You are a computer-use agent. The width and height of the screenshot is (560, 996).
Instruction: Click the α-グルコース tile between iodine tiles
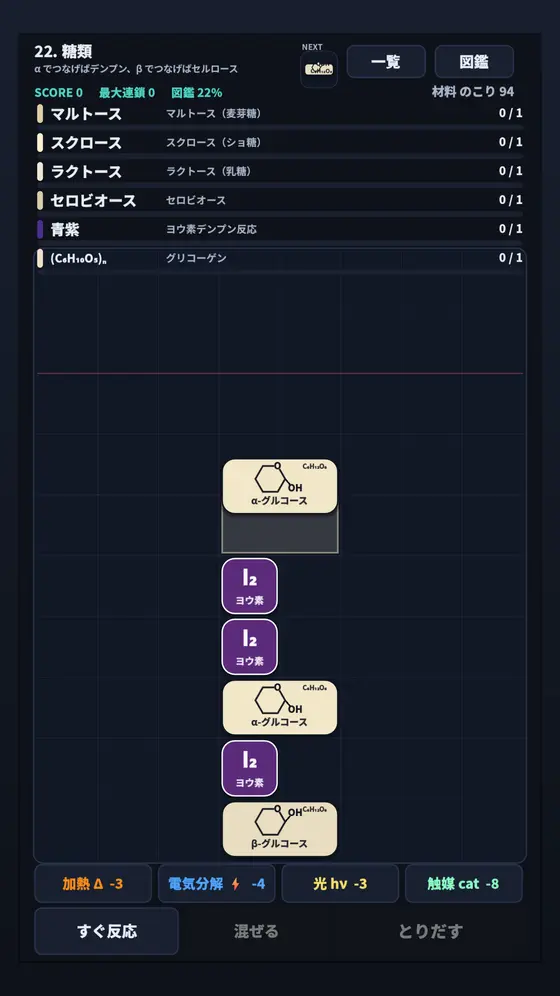click(280, 708)
